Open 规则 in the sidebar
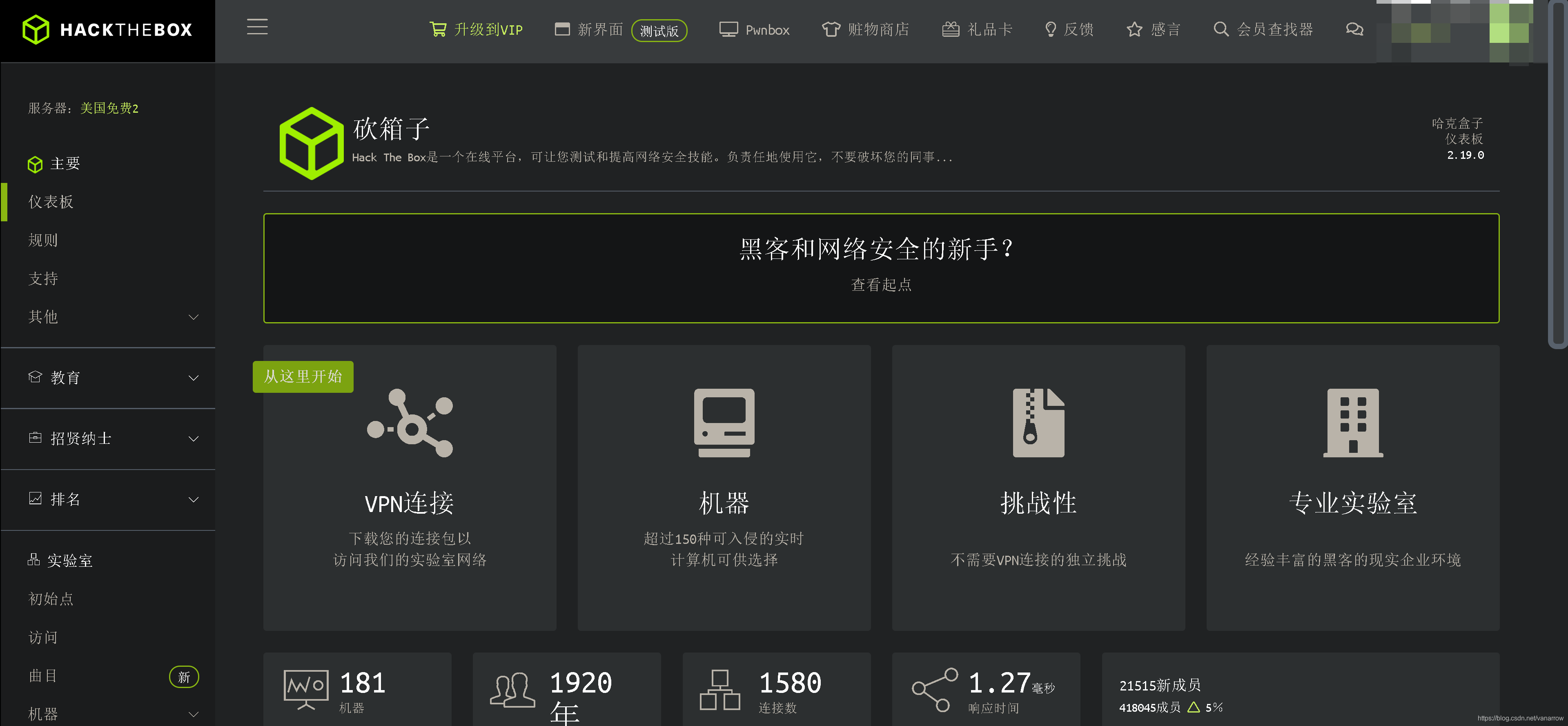 (42, 240)
